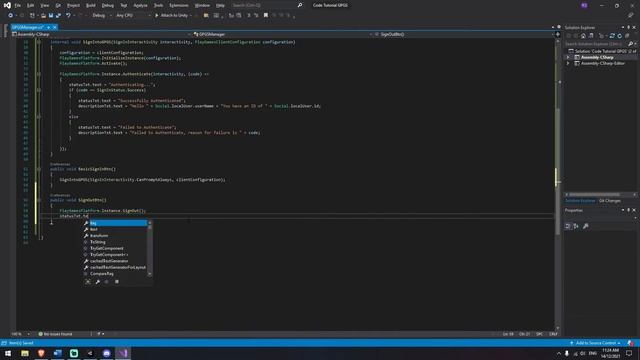Open the Window menu
Image resolution: width=640 pixels, height=360 pixels.
point(202,5)
